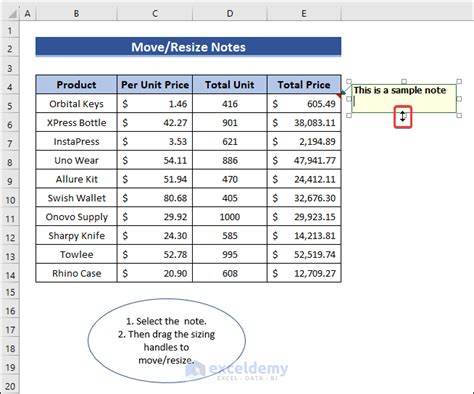Click the Orbital Keys cell

(76, 104)
